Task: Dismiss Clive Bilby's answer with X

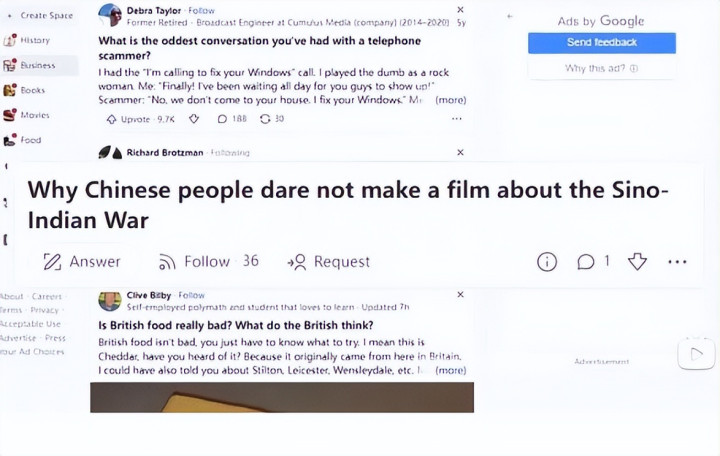Action: pyautogui.click(x=461, y=294)
